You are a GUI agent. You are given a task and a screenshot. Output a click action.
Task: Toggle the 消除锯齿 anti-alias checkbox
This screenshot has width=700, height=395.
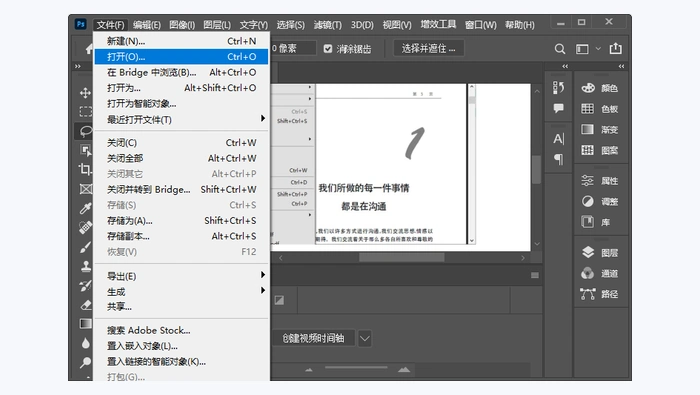tap(328, 49)
